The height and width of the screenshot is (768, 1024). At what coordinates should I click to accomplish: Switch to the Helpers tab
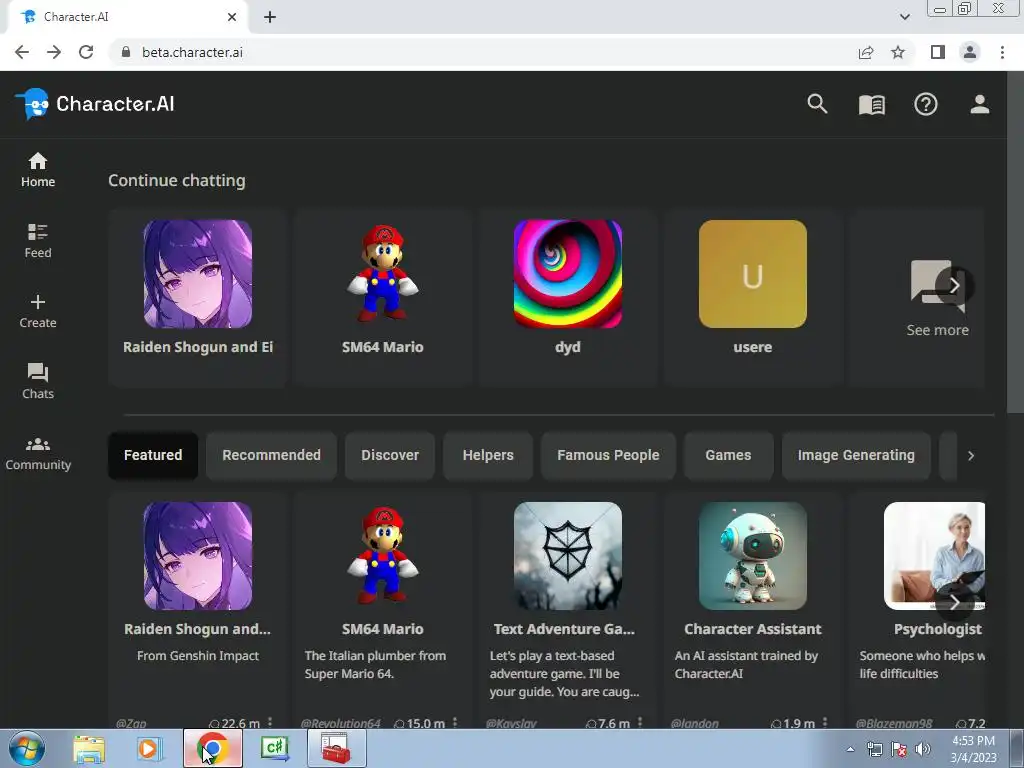488,455
